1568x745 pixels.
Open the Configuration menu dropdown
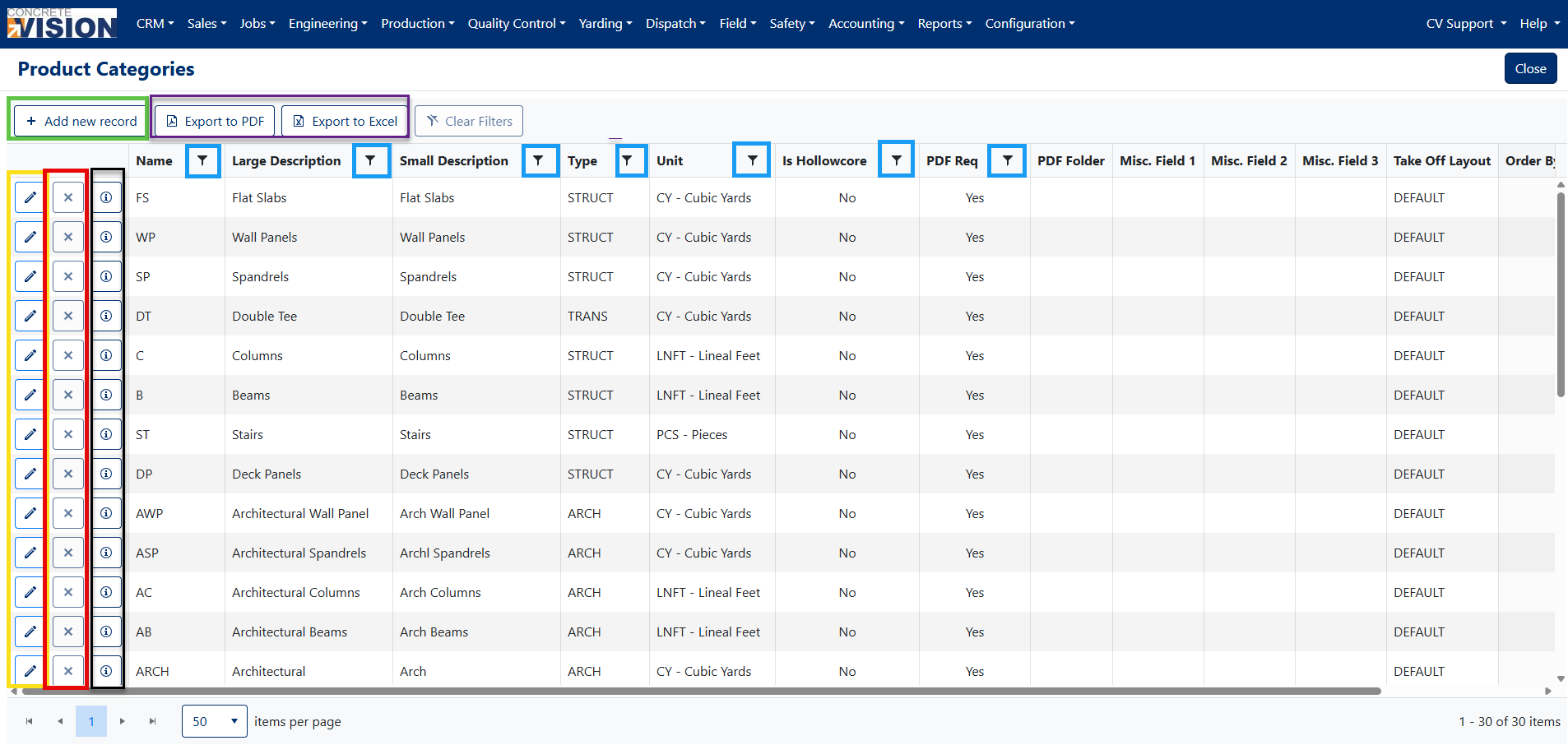tap(1030, 24)
